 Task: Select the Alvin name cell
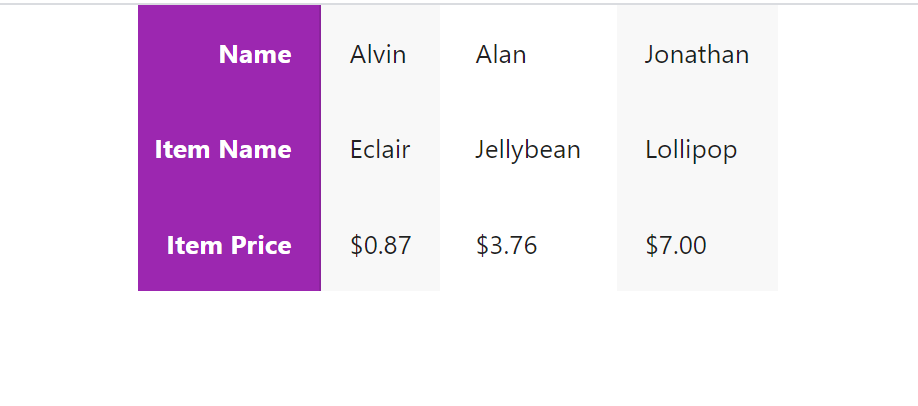click(378, 54)
